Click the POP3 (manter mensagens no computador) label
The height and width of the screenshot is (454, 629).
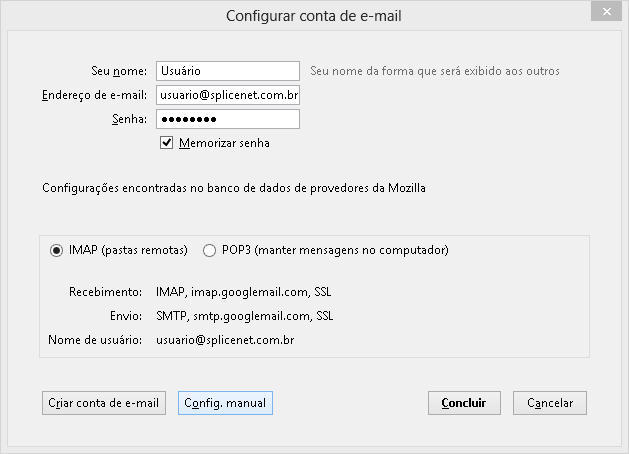click(x=335, y=250)
